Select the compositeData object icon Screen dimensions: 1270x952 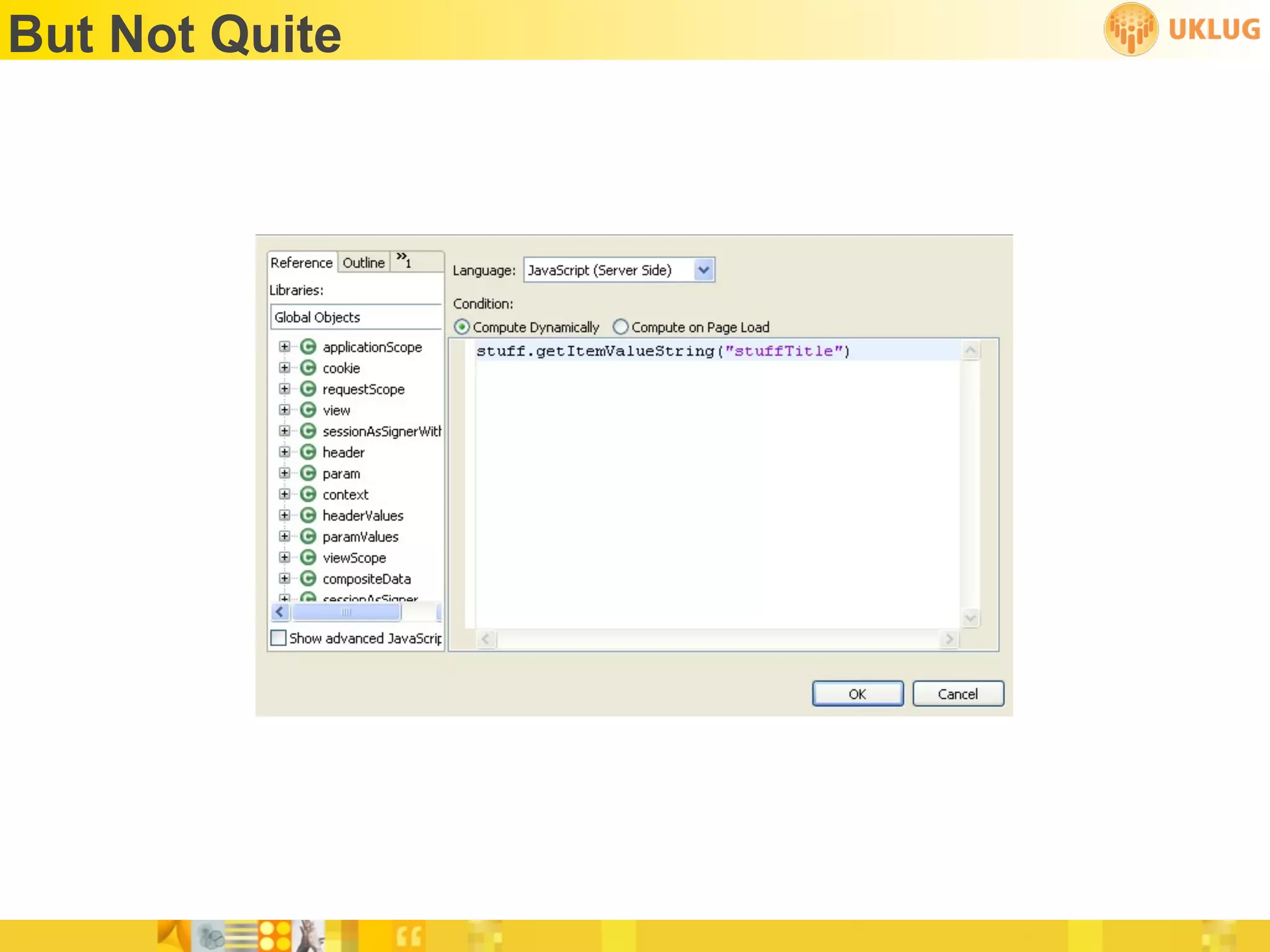point(308,579)
